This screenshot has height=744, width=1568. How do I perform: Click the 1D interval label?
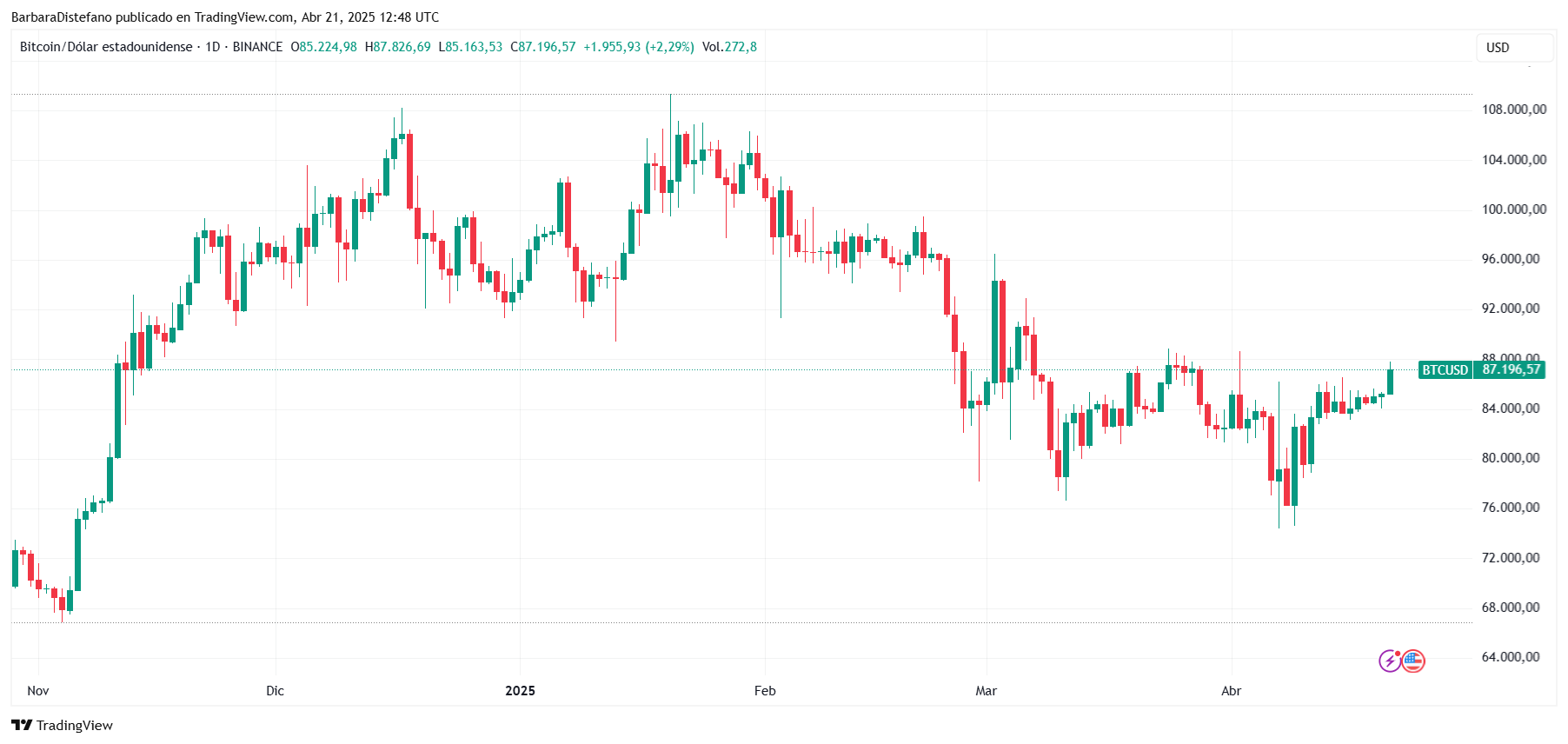[213, 47]
